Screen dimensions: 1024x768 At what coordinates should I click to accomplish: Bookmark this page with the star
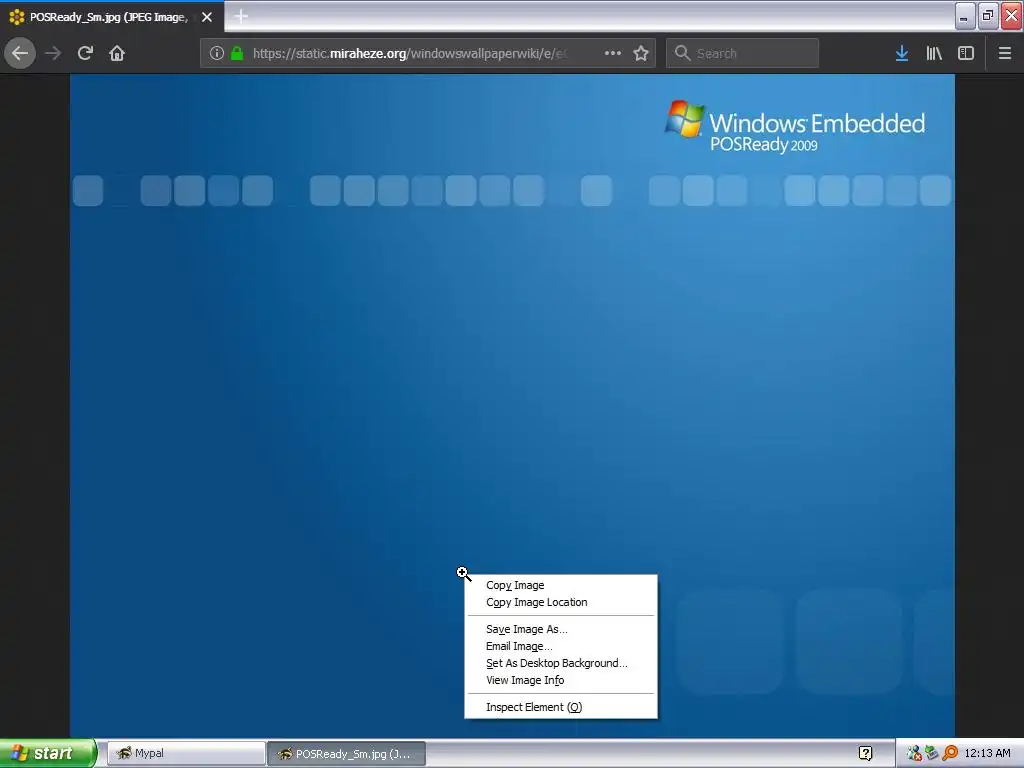641,54
